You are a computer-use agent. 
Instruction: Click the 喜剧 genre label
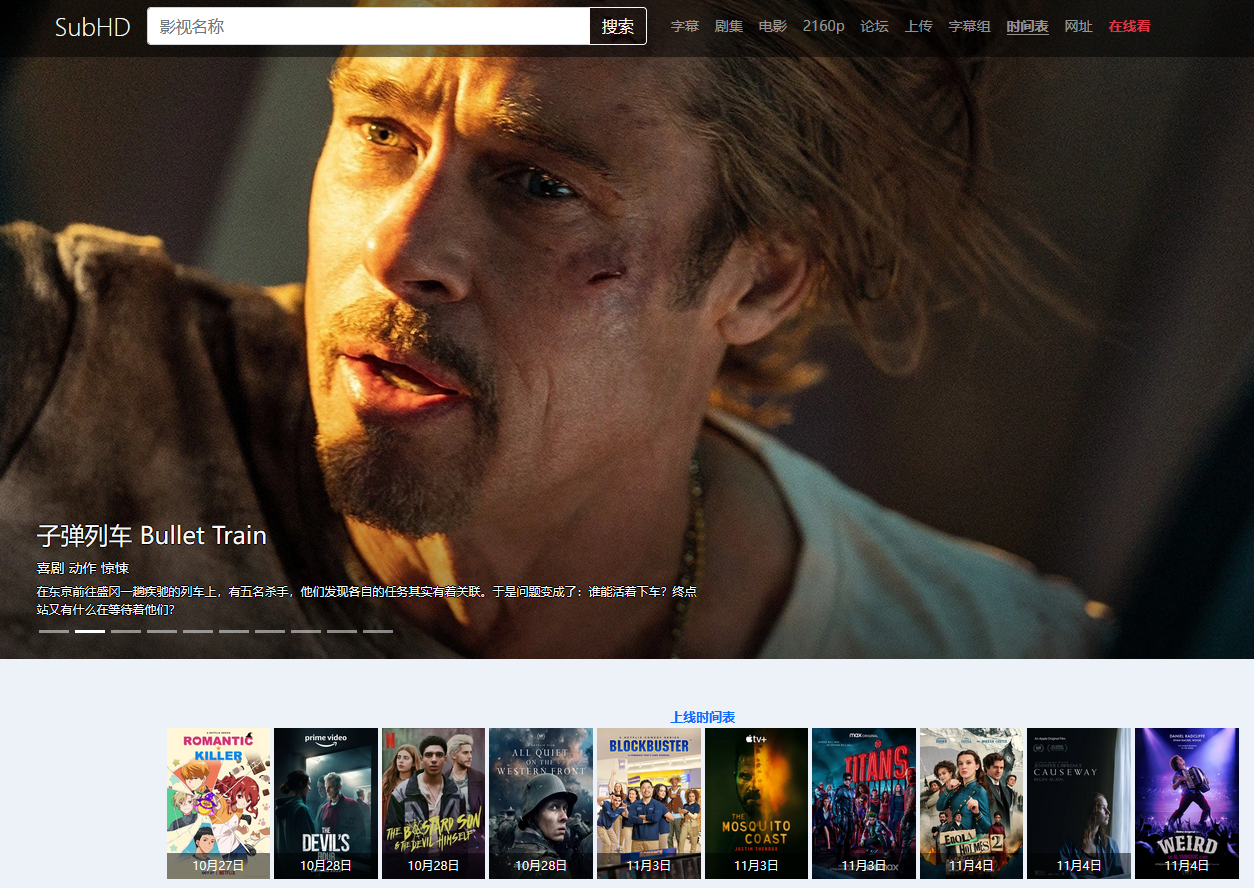(x=51, y=568)
